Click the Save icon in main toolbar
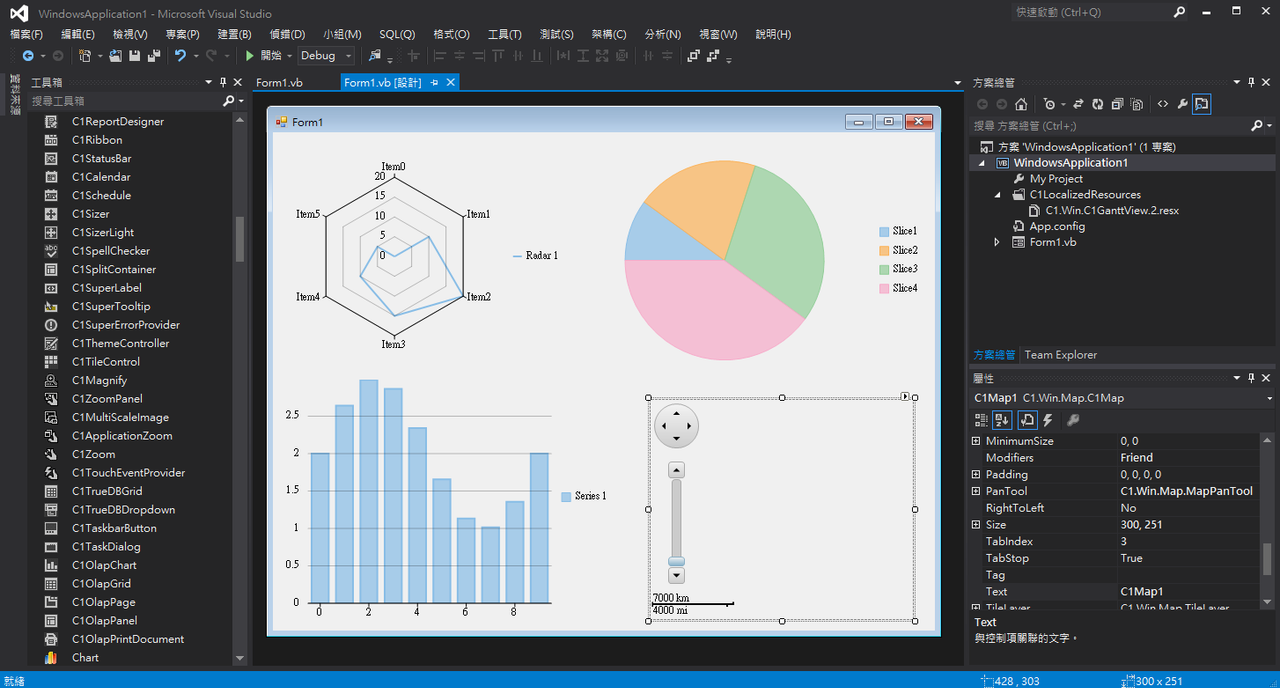The image size is (1280, 688). click(x=134, y=56)
